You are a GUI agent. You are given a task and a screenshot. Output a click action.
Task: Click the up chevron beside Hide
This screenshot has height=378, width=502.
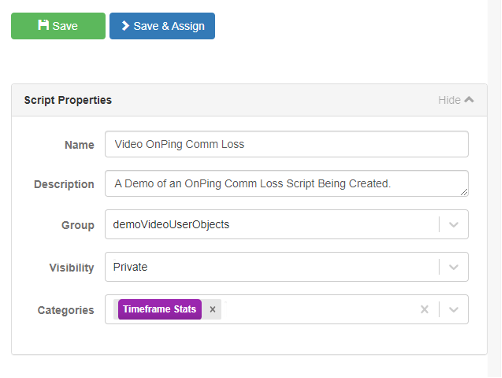click(469, 100)
